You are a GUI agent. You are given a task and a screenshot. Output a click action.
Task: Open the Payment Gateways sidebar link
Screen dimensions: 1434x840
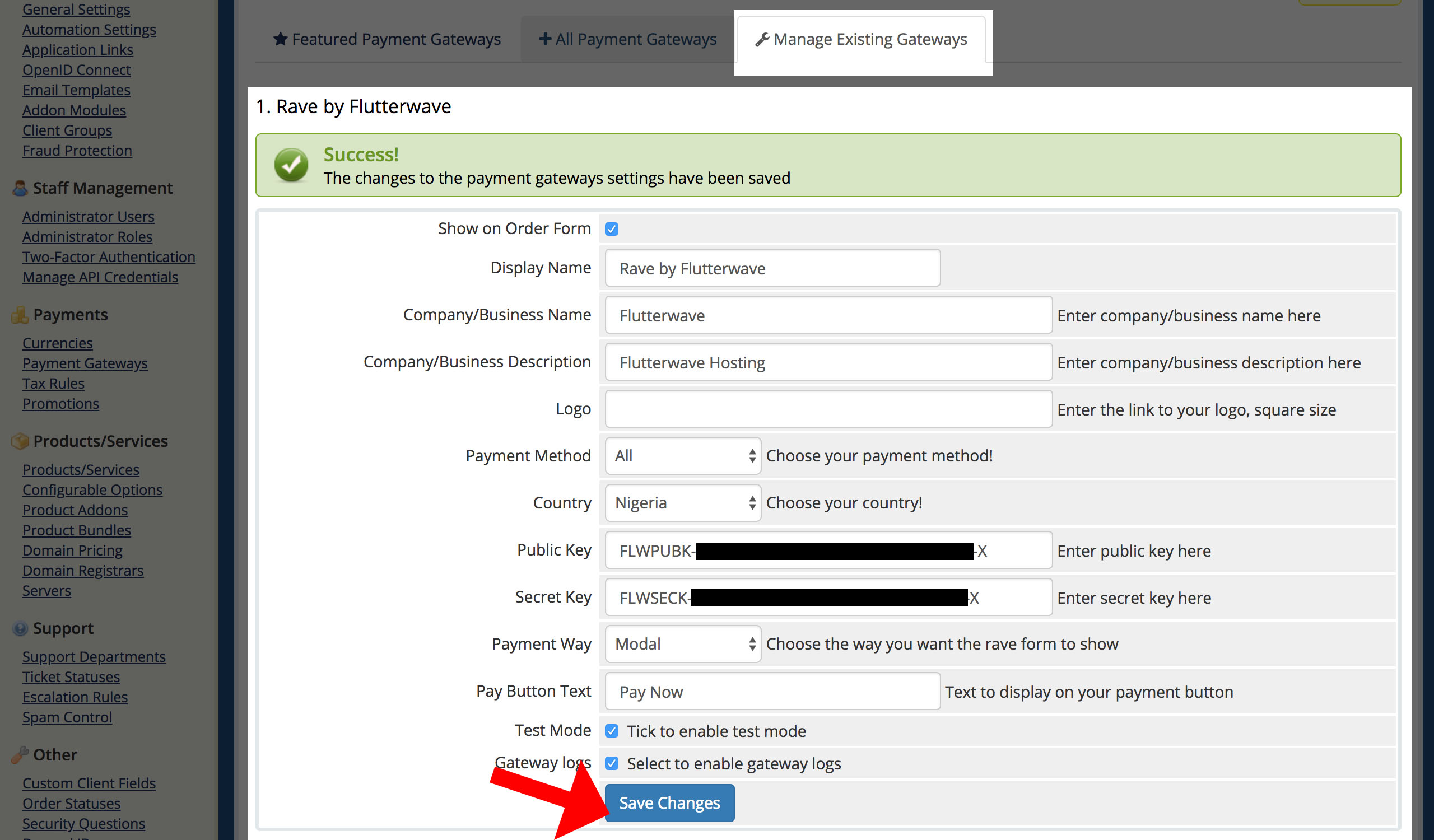point(85,363)
